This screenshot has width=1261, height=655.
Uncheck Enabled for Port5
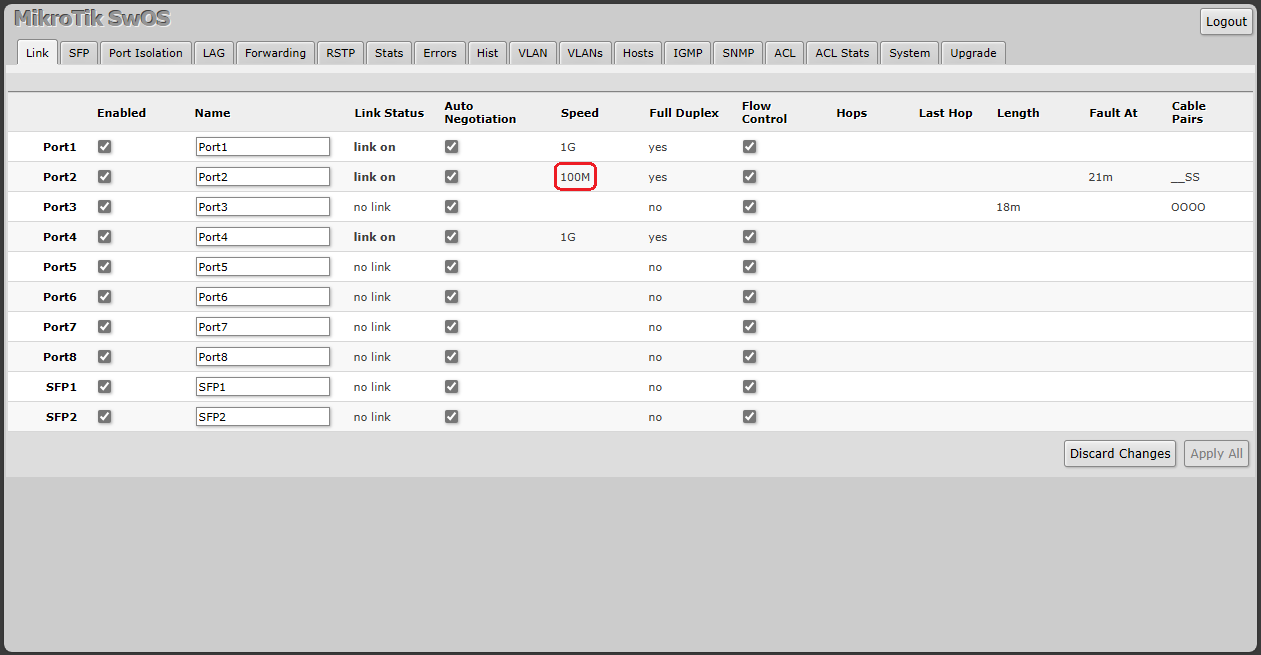point(105,267)
